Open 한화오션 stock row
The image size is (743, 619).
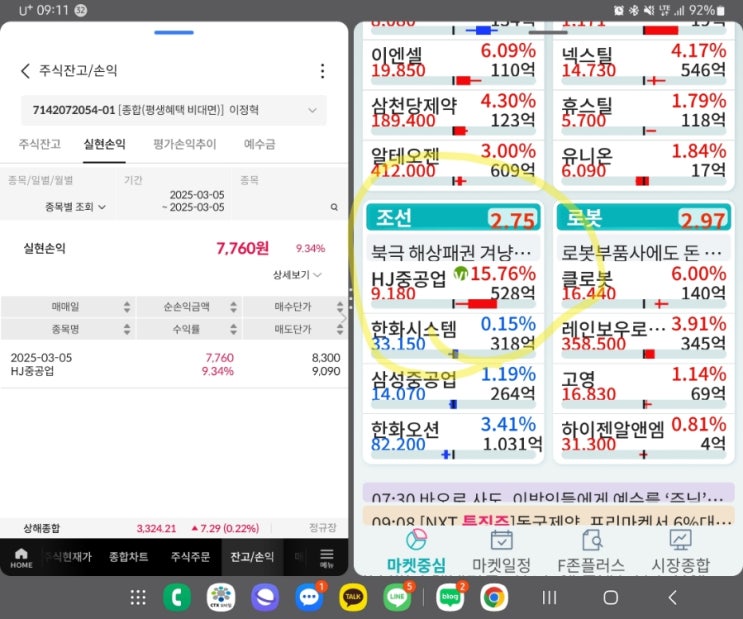453,437
